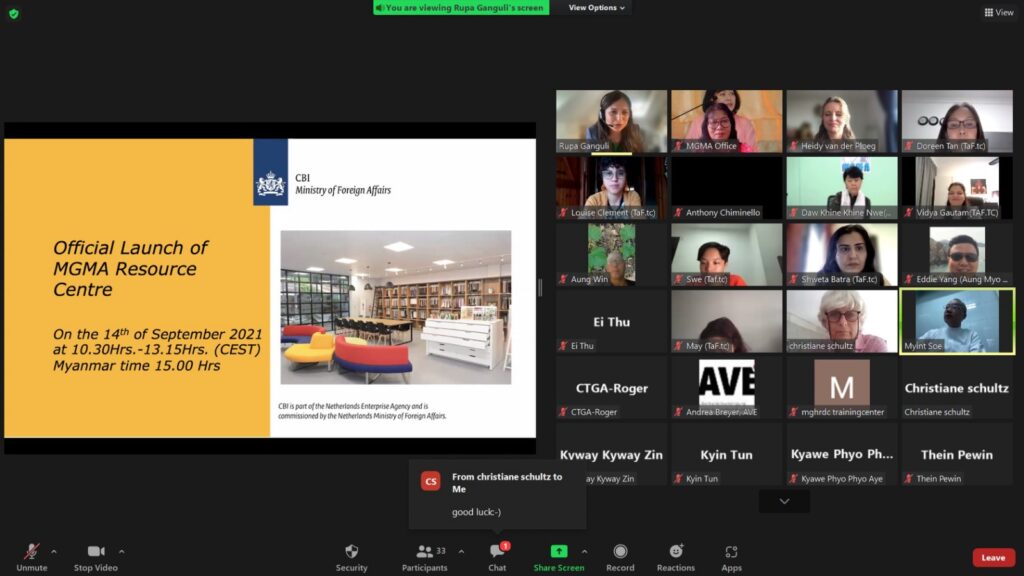Select Andrea Breyer AVE tile
1024x576 pixels.
tap(726, 387)
